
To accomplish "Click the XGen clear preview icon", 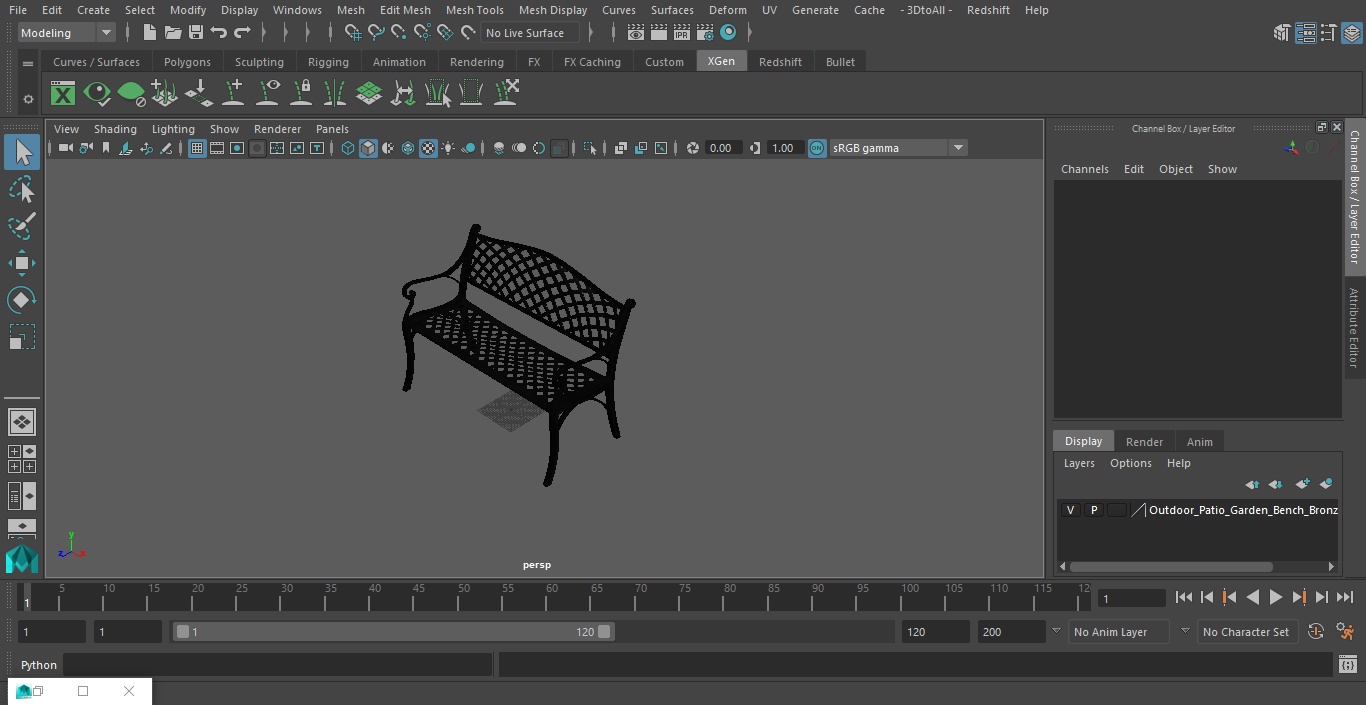I will 131,94.
